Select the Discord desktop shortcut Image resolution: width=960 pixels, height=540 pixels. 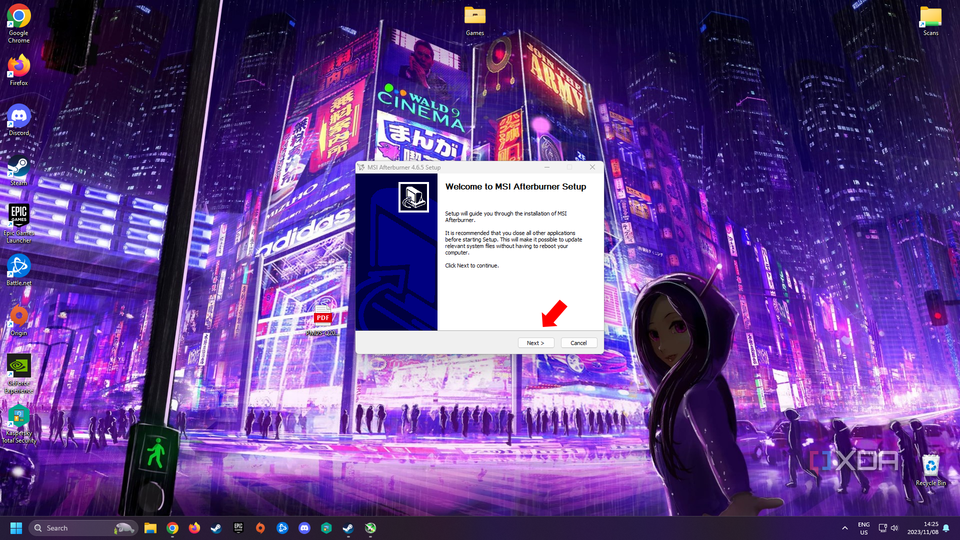(x=18, y=119)
